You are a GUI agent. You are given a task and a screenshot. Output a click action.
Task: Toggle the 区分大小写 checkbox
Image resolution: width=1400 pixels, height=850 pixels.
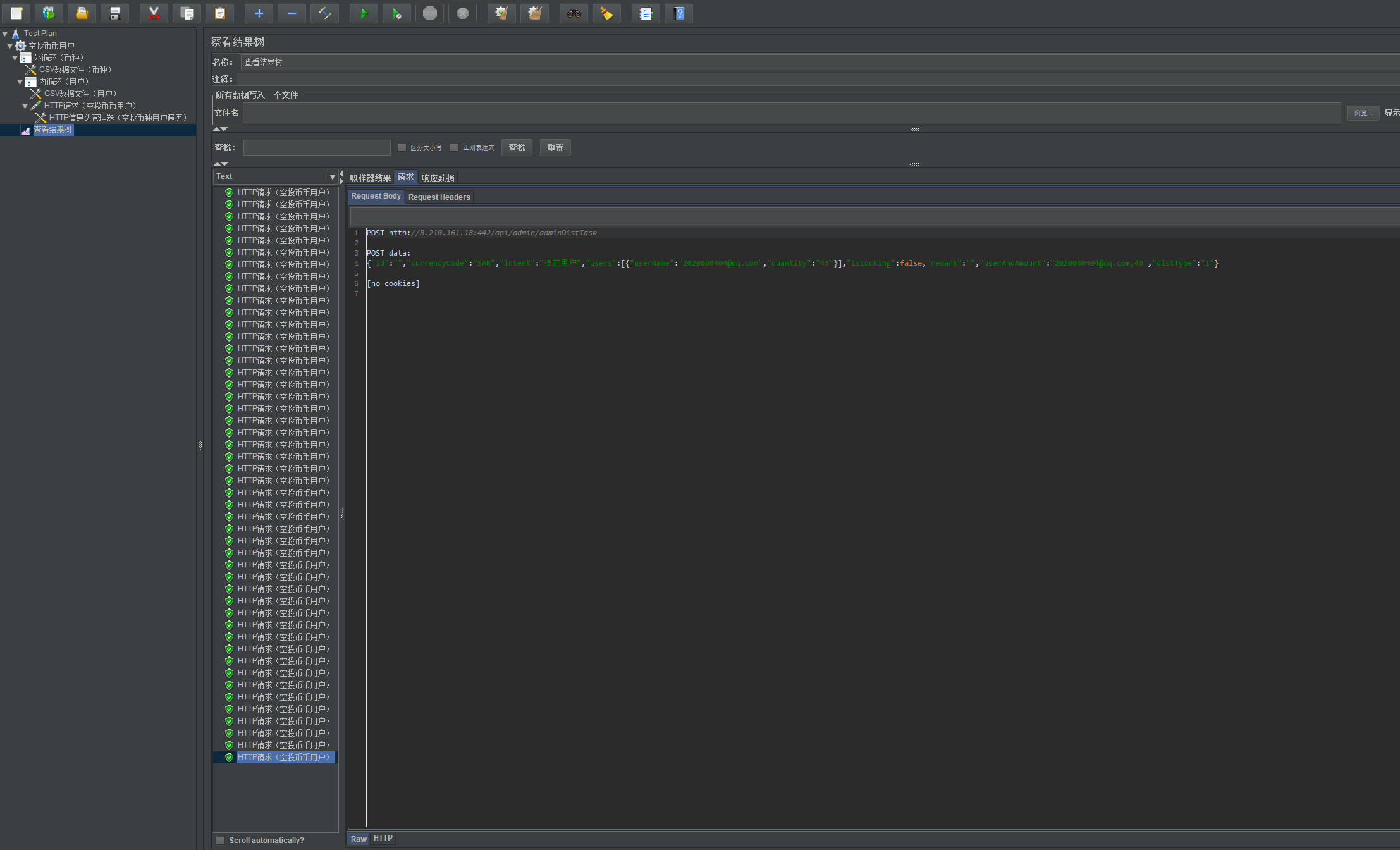(402, 147)
